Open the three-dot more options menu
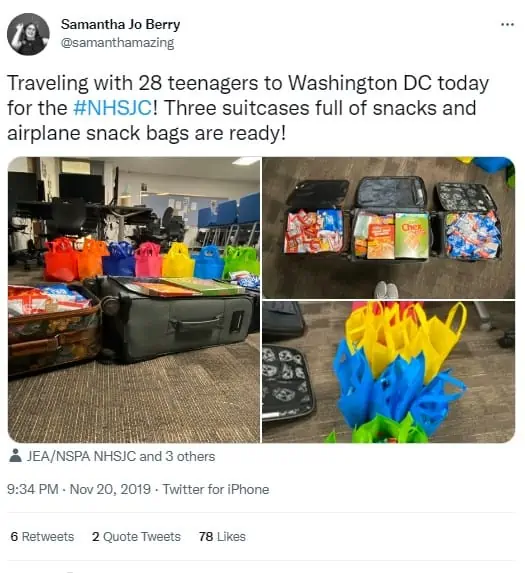 pyautogui.click(x=507, y=24)
